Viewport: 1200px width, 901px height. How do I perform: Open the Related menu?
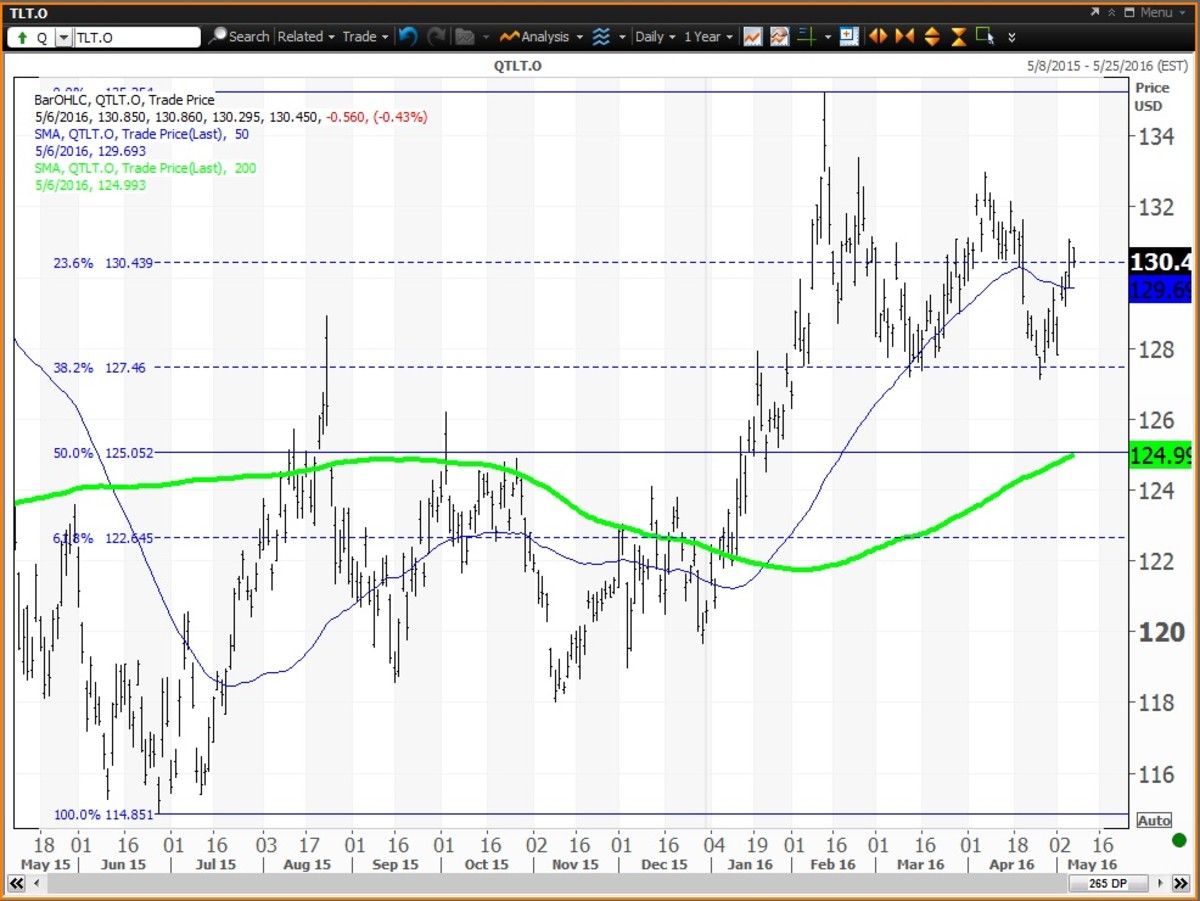[x=306, y=37]
